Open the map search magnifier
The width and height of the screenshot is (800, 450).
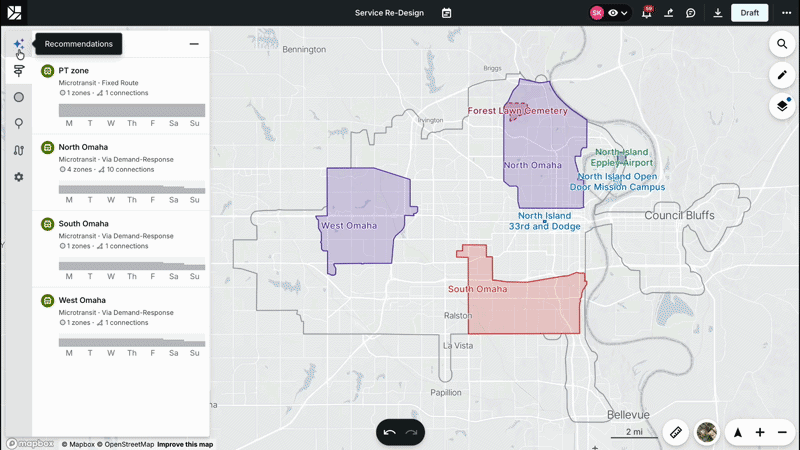click(782, 44)
